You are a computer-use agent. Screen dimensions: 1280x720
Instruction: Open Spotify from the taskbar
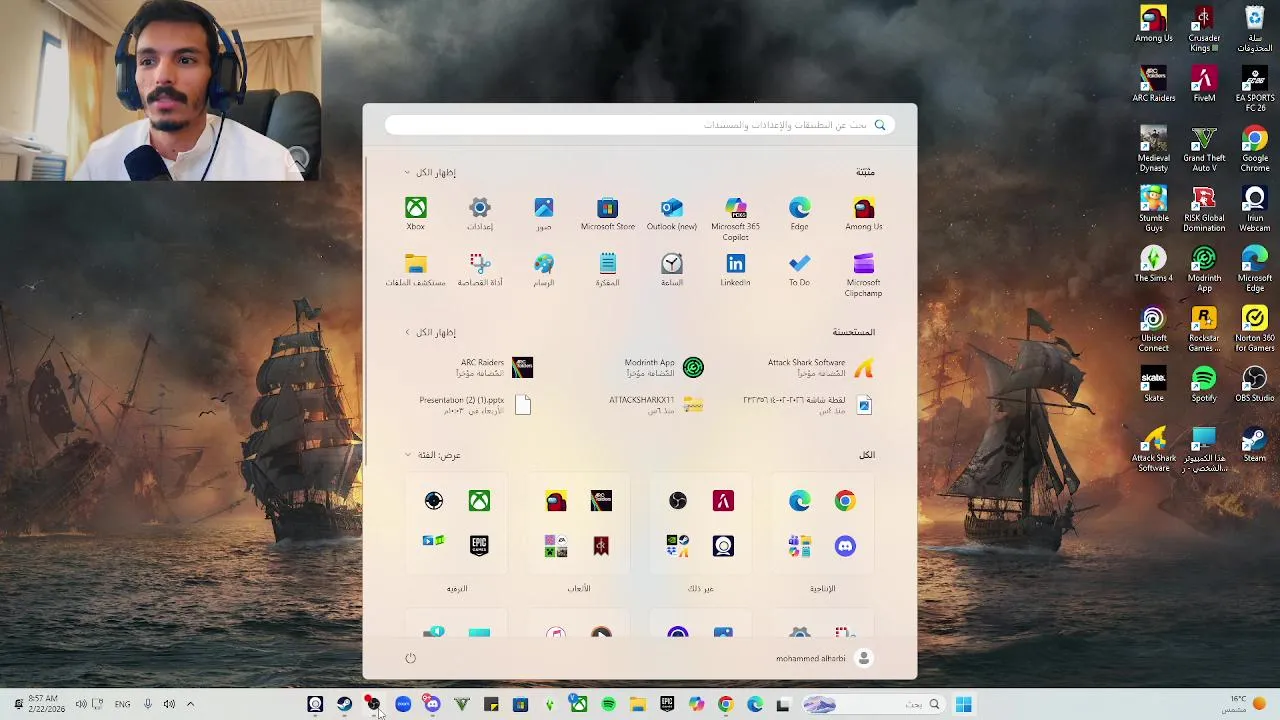tap(608, 705)
